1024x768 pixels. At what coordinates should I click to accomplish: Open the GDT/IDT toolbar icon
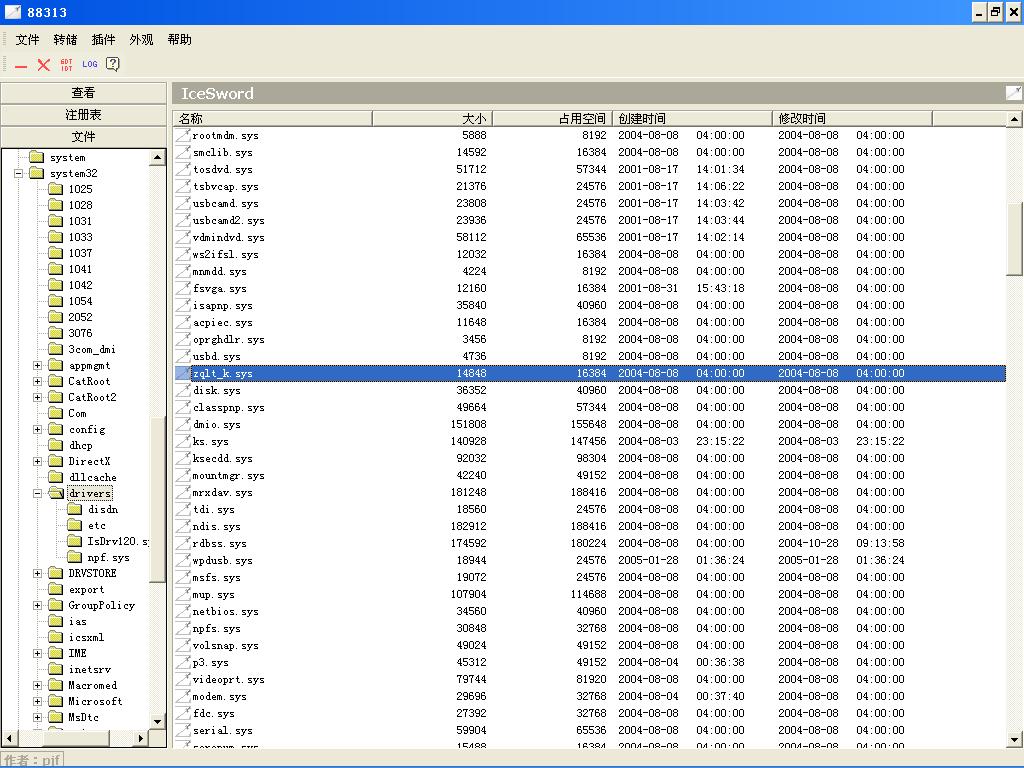pos(66,65)
